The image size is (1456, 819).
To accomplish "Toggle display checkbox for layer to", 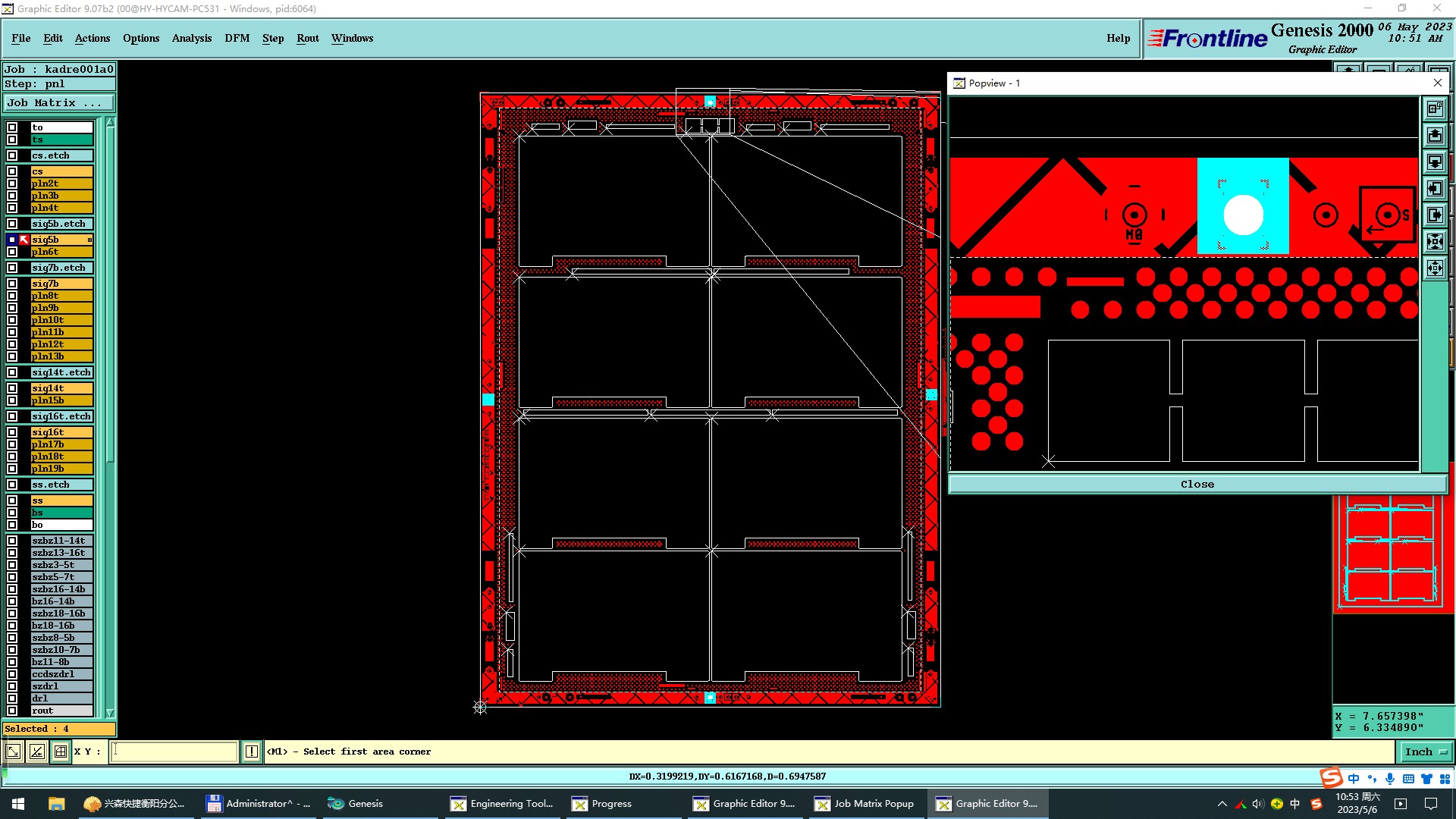I will tap(12, 127).
